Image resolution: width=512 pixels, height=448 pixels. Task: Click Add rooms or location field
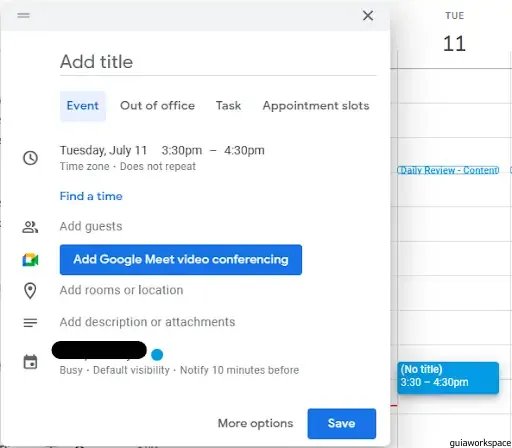[121, 290]
